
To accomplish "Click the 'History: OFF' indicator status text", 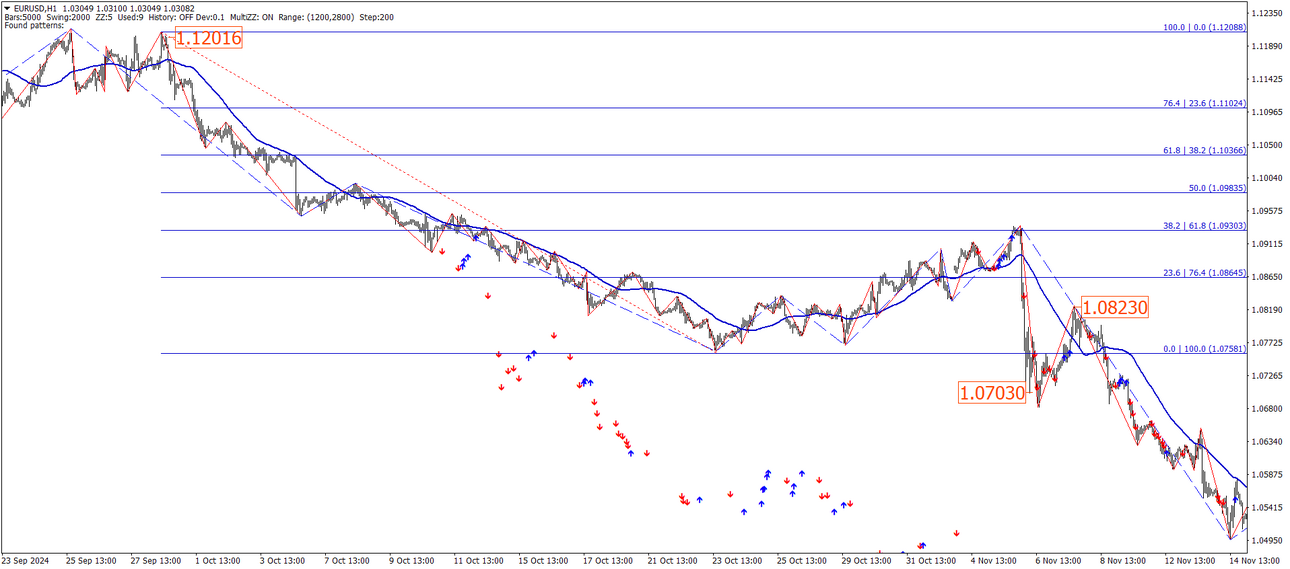I will pyautogui.click(x=170, y=16).
